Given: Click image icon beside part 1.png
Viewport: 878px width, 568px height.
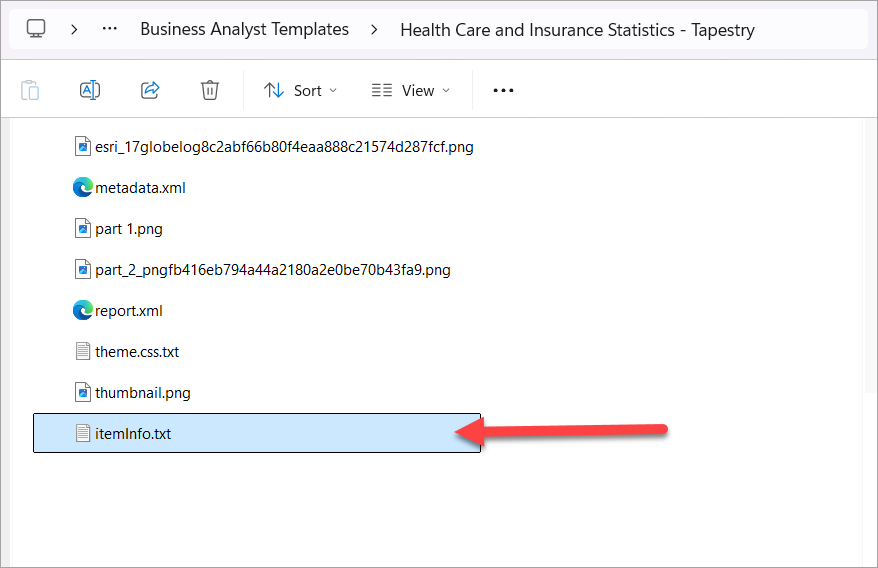Looking at the screenshot, I should tap(83, 229).
